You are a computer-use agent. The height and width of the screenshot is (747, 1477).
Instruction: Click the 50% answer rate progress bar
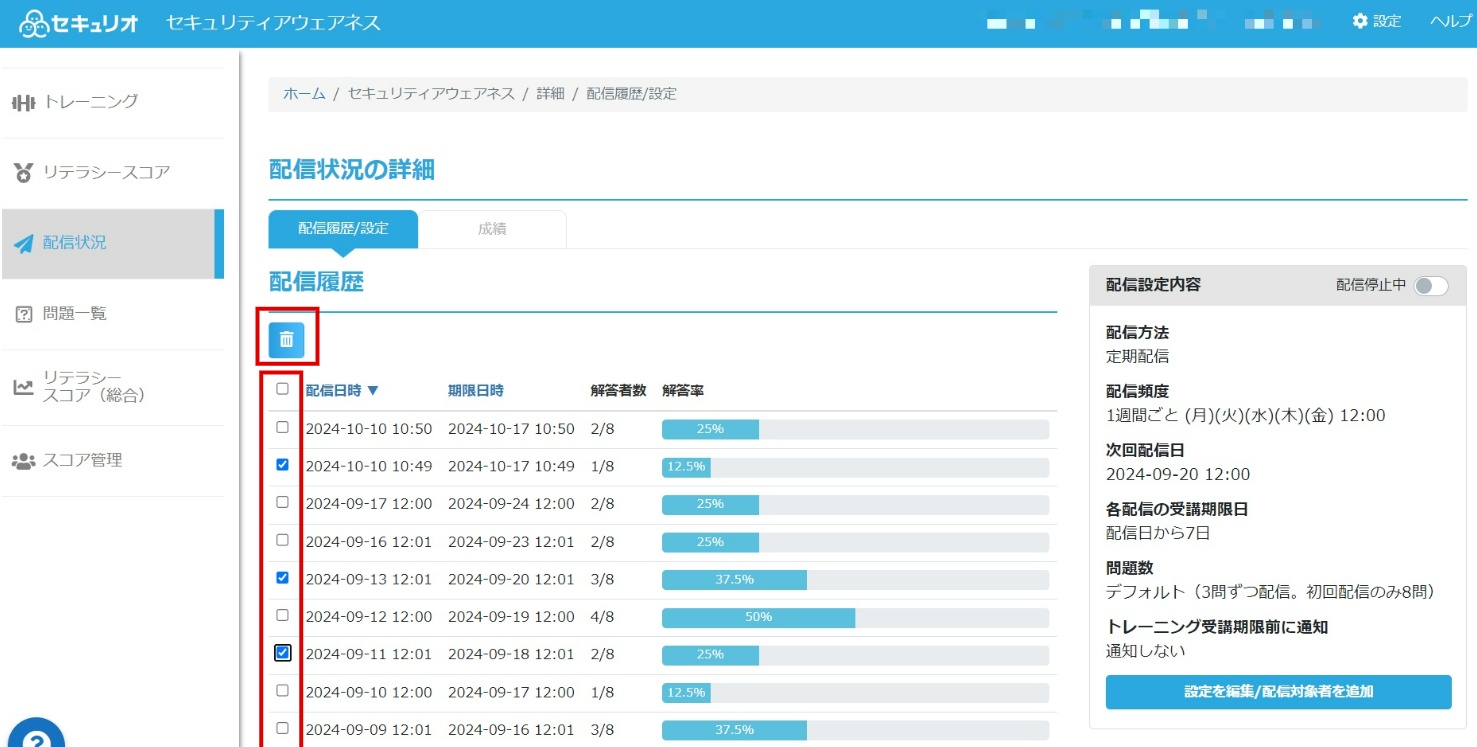coord(855,618)
